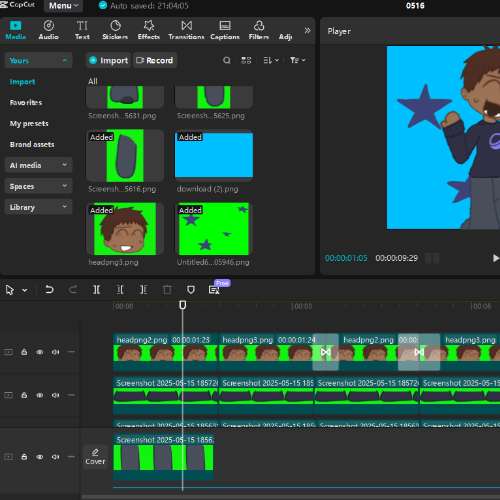
Task: Select the first headpng2.png timeline clip
Action: (x=165, y=352)
